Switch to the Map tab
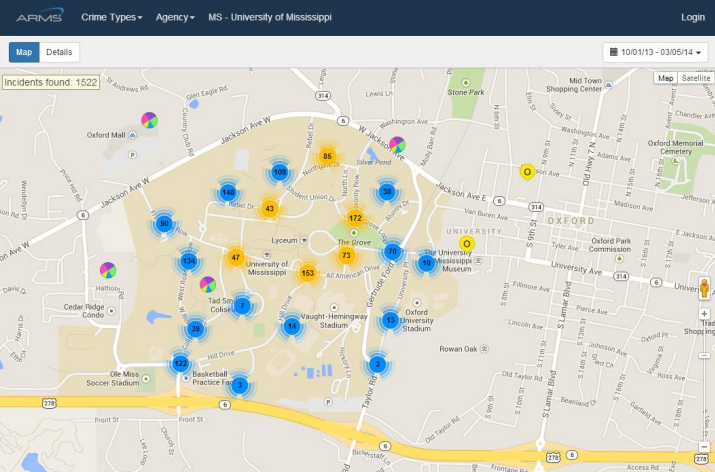The height and width of the screenshot is (472, 715). click(24, 52)
